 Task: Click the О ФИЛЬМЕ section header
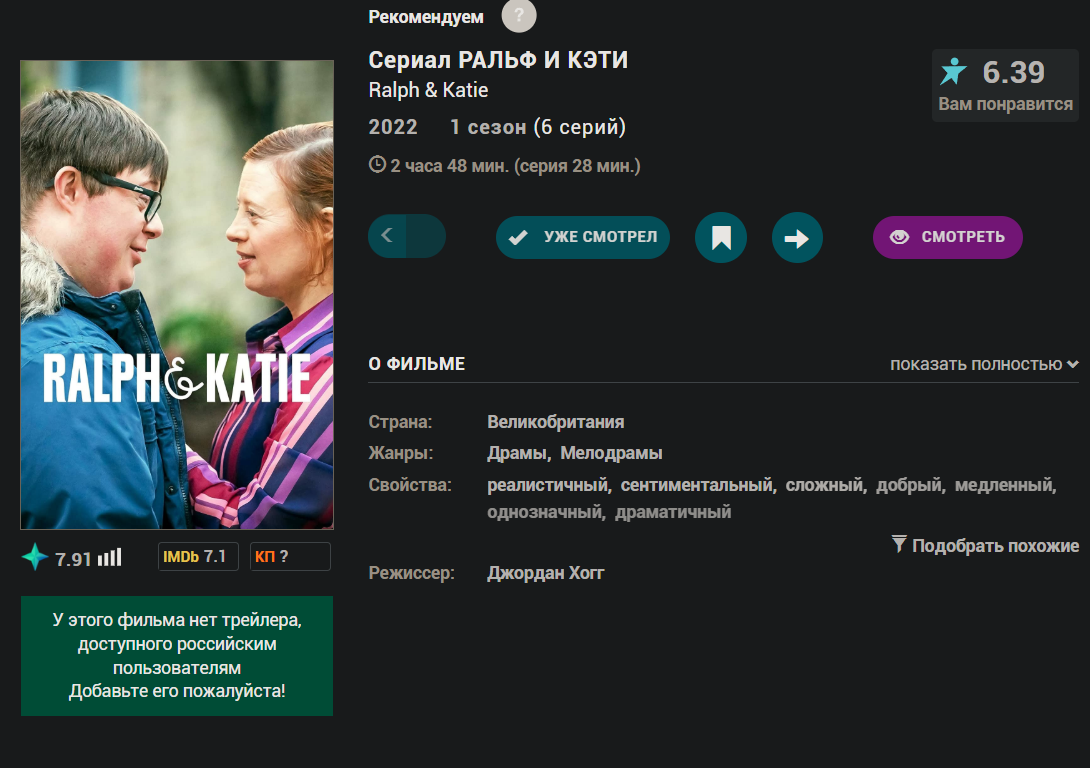[x=416, y=364]
